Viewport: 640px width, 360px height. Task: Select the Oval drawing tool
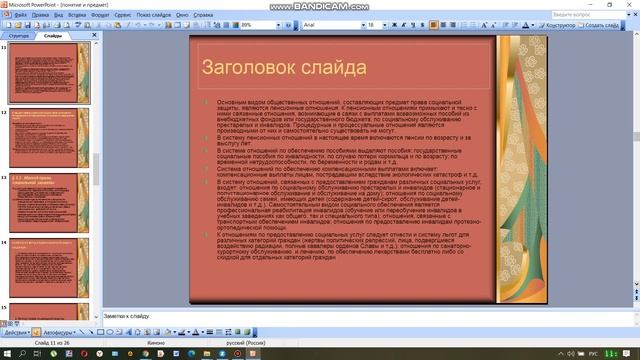110,332
